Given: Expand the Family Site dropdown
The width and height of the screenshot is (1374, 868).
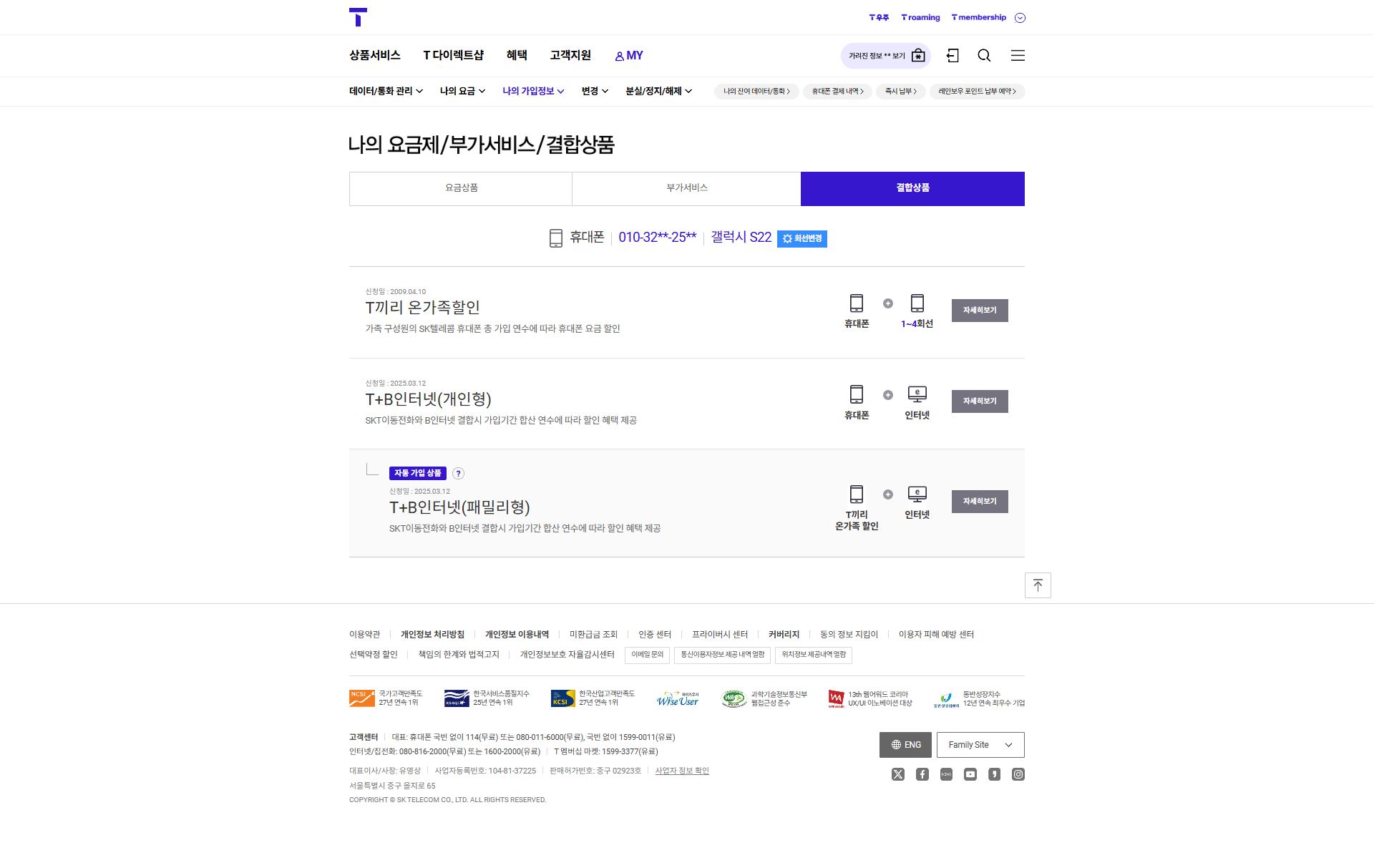Looking at the screenshot, I should click(x=980, y=745).
